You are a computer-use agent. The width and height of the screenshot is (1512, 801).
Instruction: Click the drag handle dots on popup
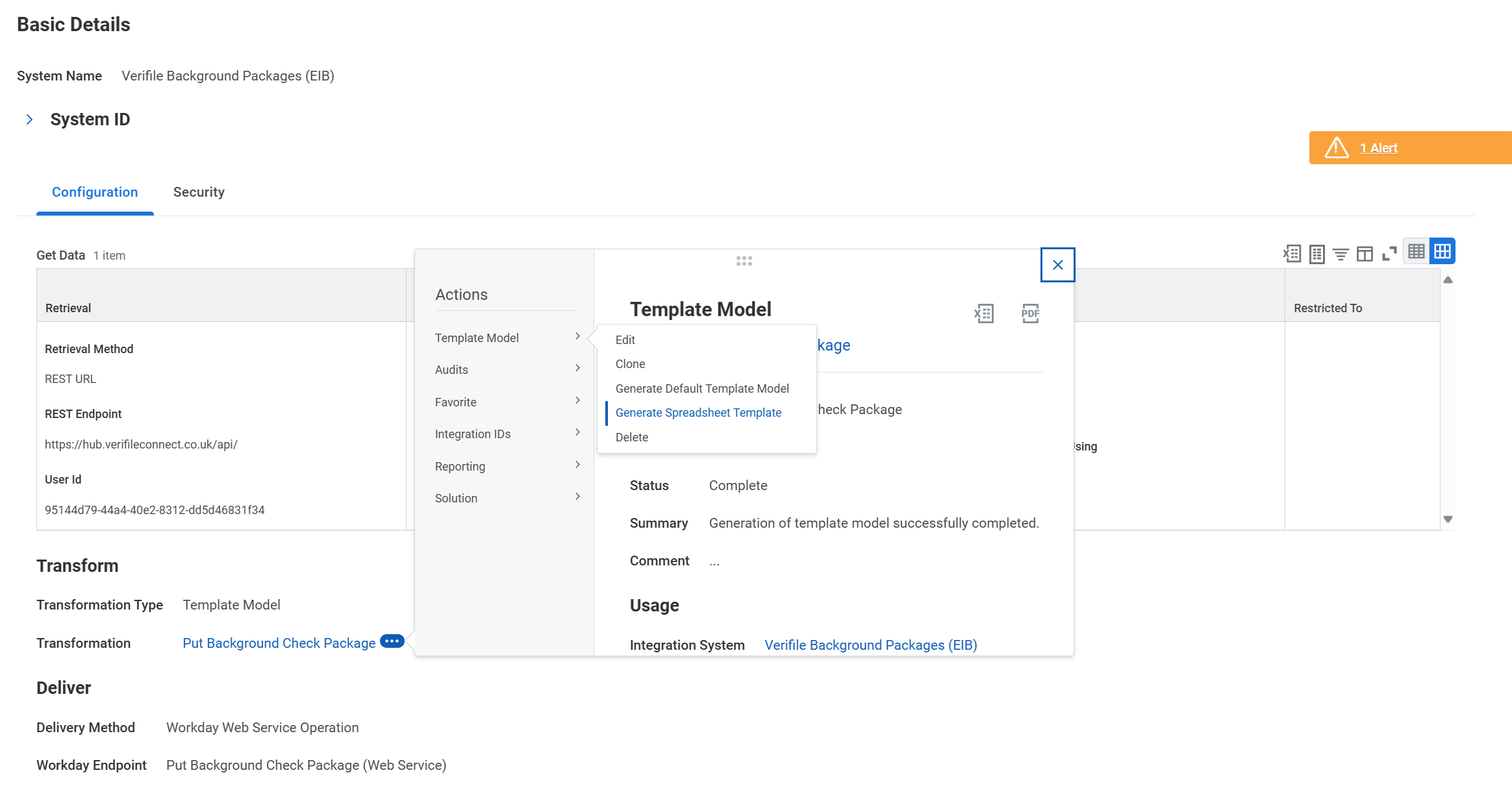click(x=744, y=261)
